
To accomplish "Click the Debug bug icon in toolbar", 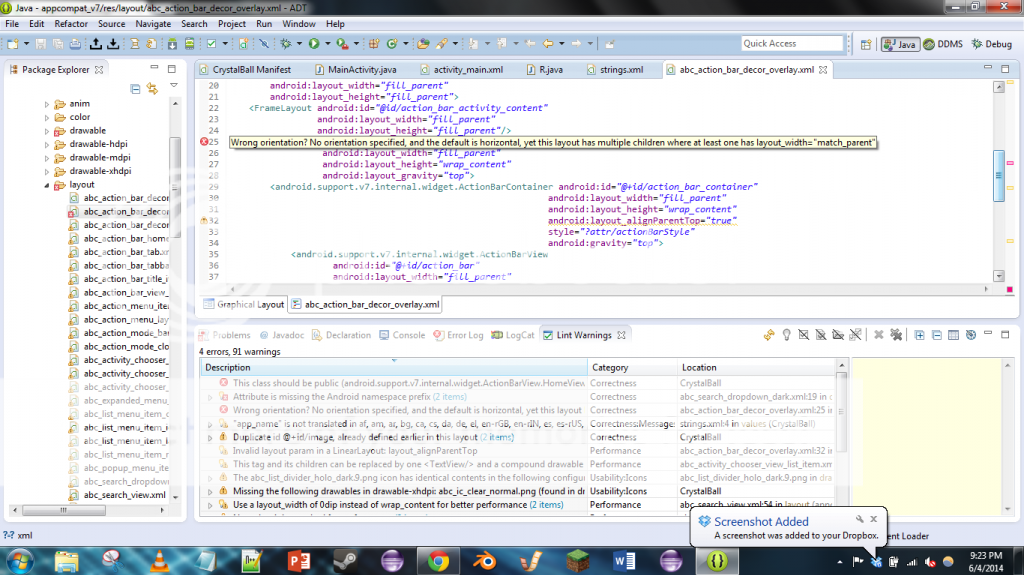I will click(x=287, y=44).
